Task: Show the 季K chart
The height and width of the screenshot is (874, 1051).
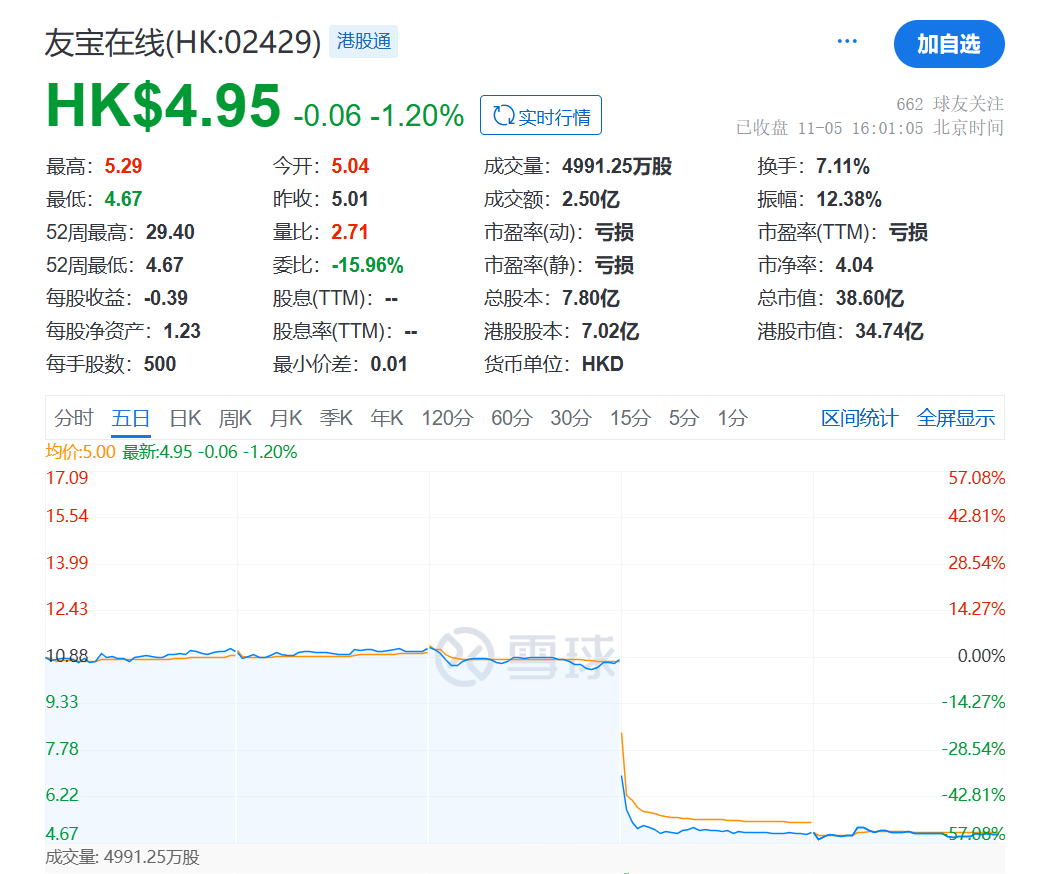Action: tap(336, 418)
